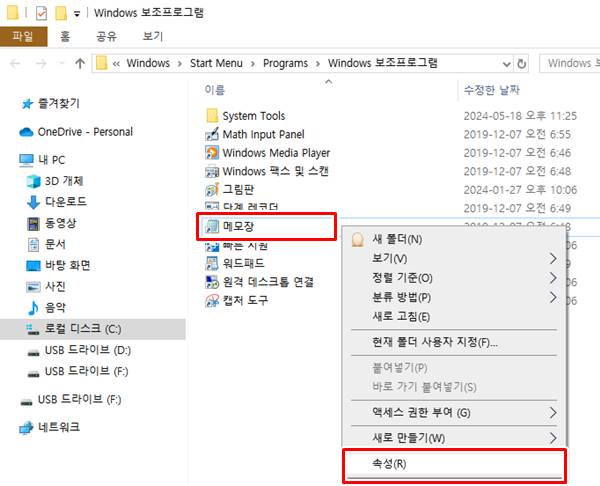Select 네트워크 icon in sidebar
Viewport: 600px width, 486px height.
point(26,427)
